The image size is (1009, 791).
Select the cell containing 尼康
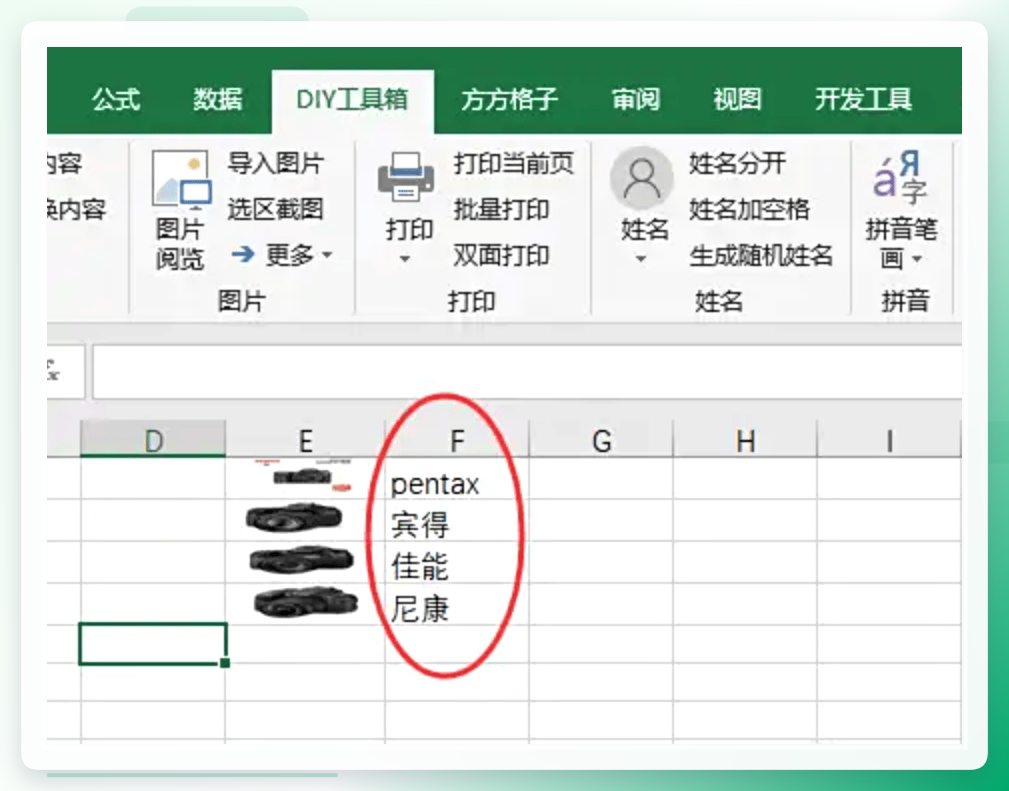pyautogui.click(x=457, y=604)
